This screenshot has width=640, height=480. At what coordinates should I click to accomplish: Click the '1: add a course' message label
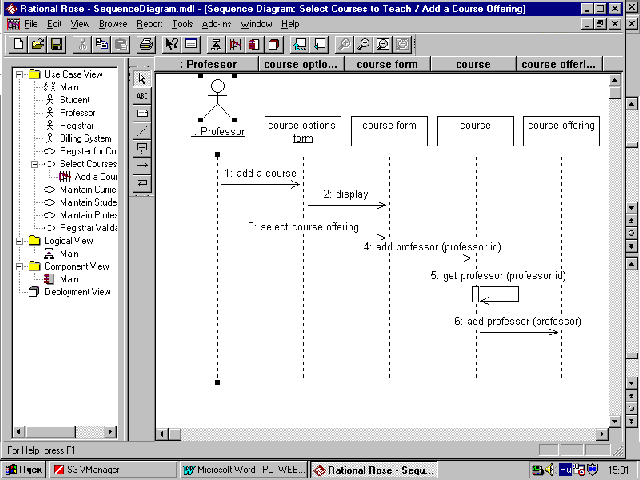tap(260, 173)
